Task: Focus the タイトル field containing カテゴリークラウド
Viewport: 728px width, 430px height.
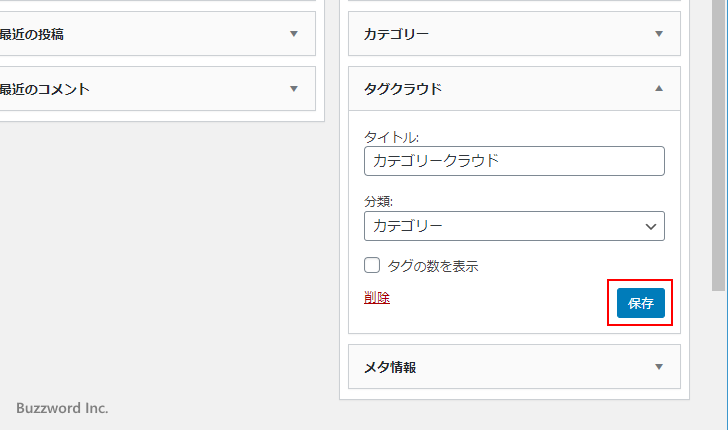Action: (x=514, y=161)
